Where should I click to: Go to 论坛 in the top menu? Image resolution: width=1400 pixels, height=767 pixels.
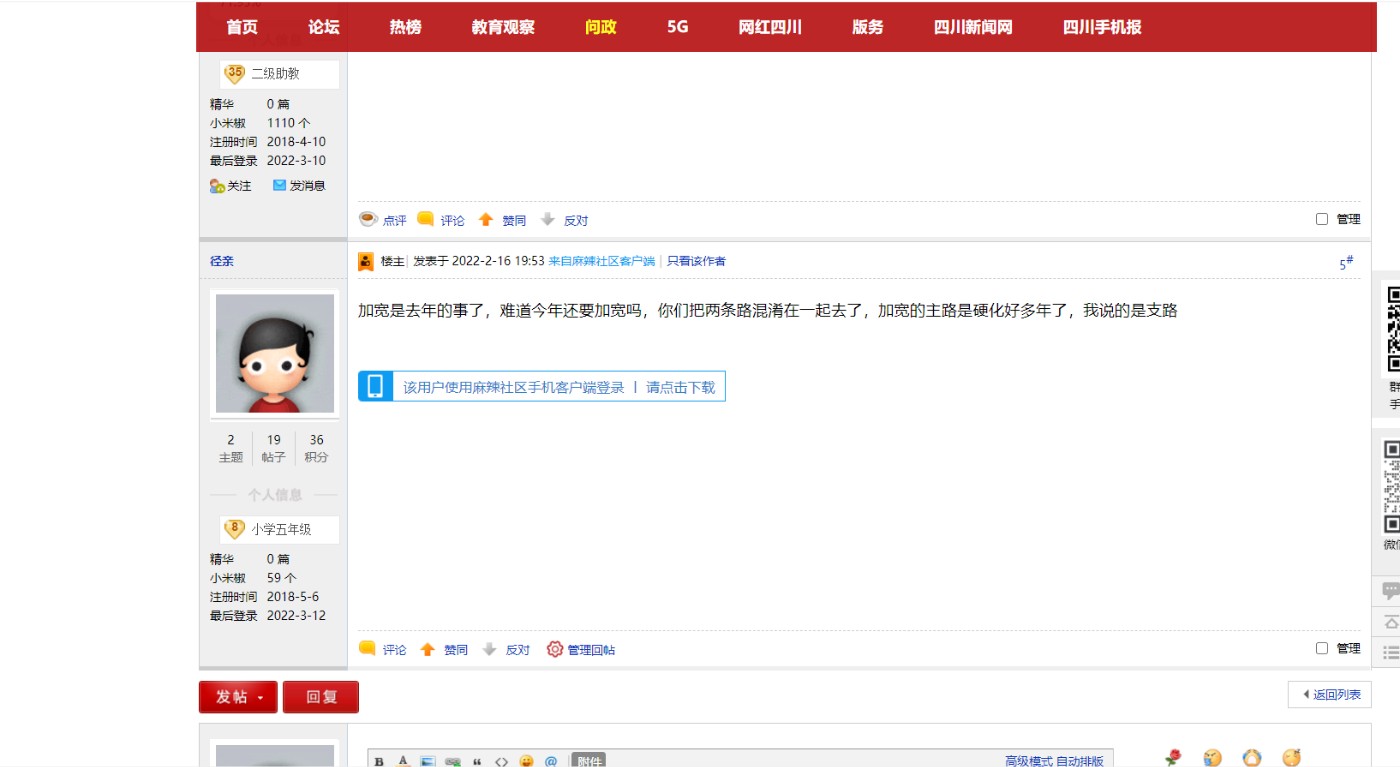324,27
